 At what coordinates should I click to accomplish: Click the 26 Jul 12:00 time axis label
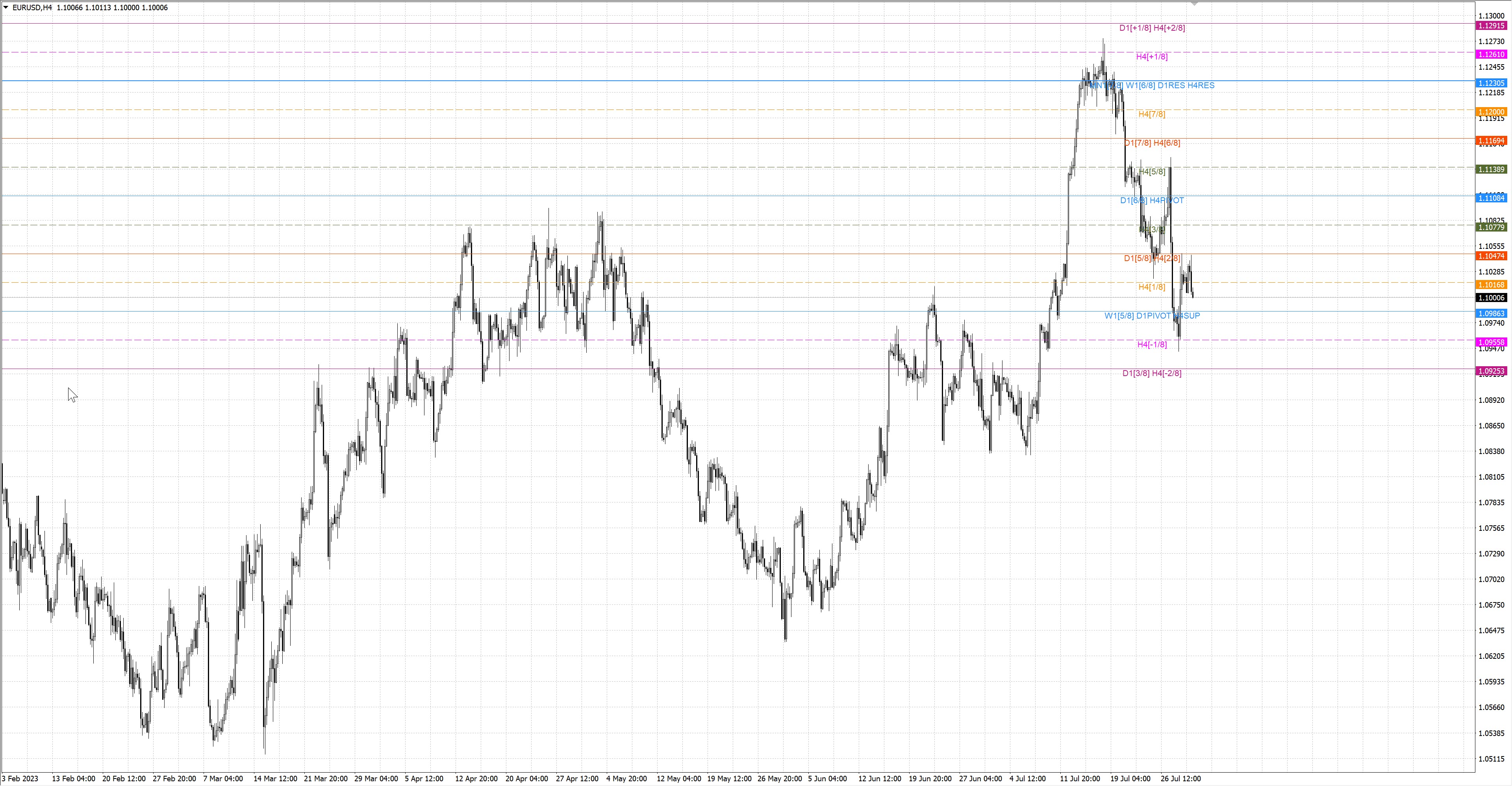tap(1180, 779)
